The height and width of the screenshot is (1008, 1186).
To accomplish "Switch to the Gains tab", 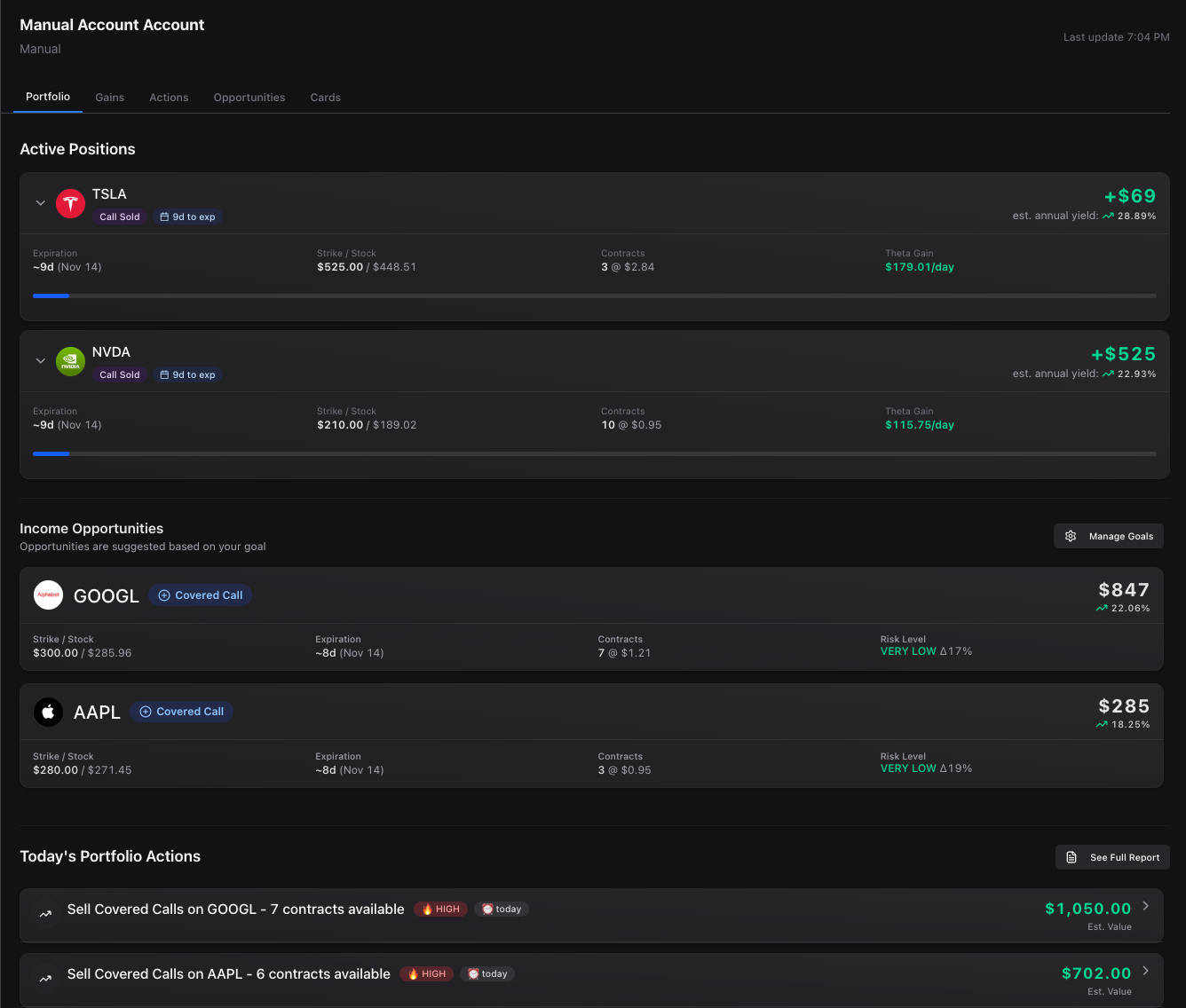I will coord(110,98).
